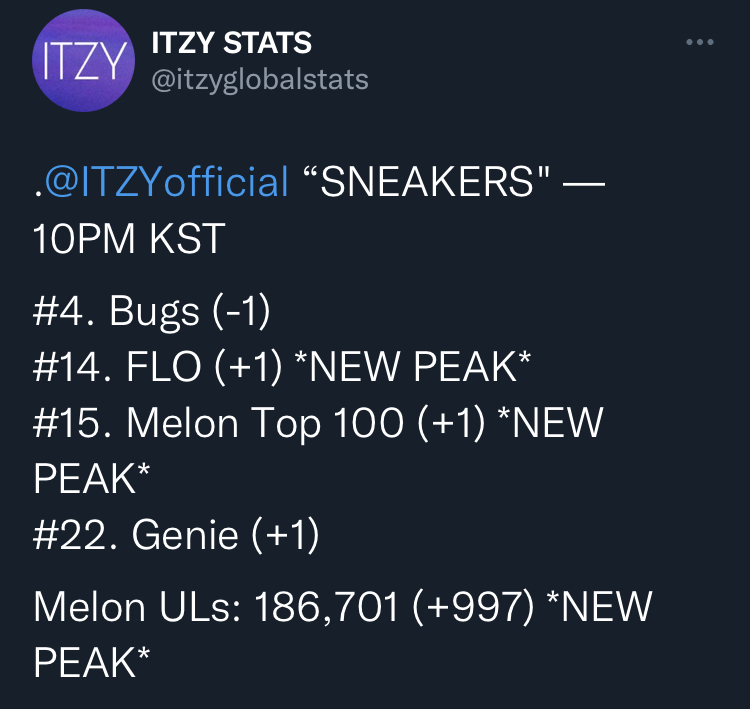Open the ITZY STATS display name profile
Image resolution: width=750 pixels, height=709 pixels.
(x=232, y=43)
